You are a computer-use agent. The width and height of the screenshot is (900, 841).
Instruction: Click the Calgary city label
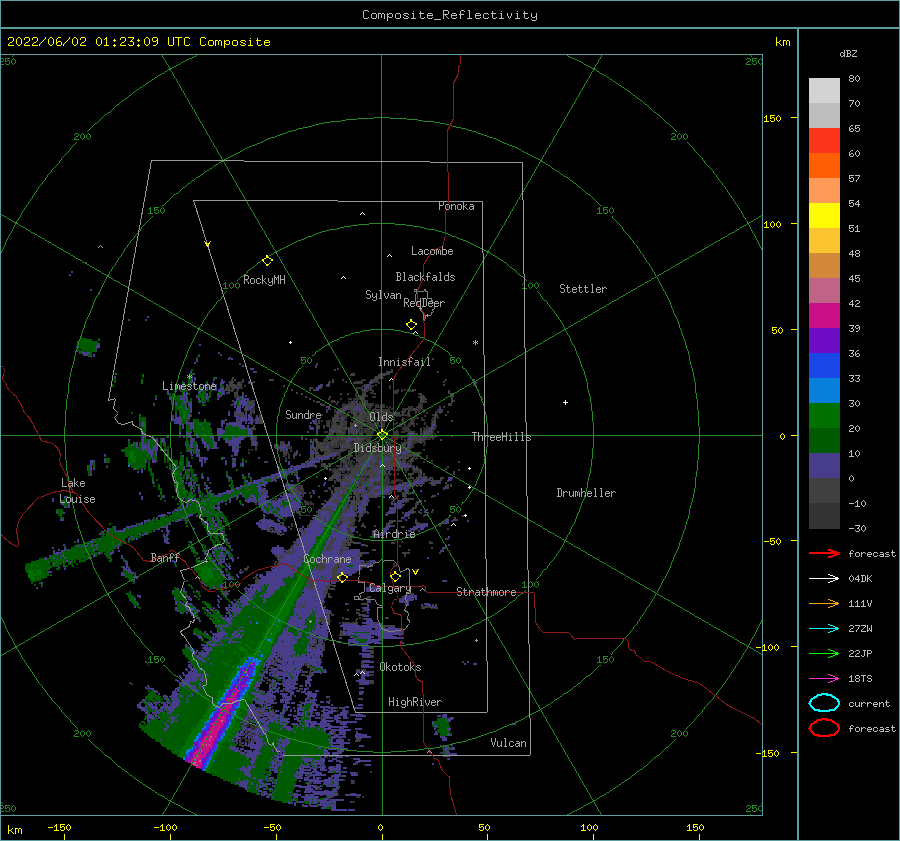click(x=390, y=588)
